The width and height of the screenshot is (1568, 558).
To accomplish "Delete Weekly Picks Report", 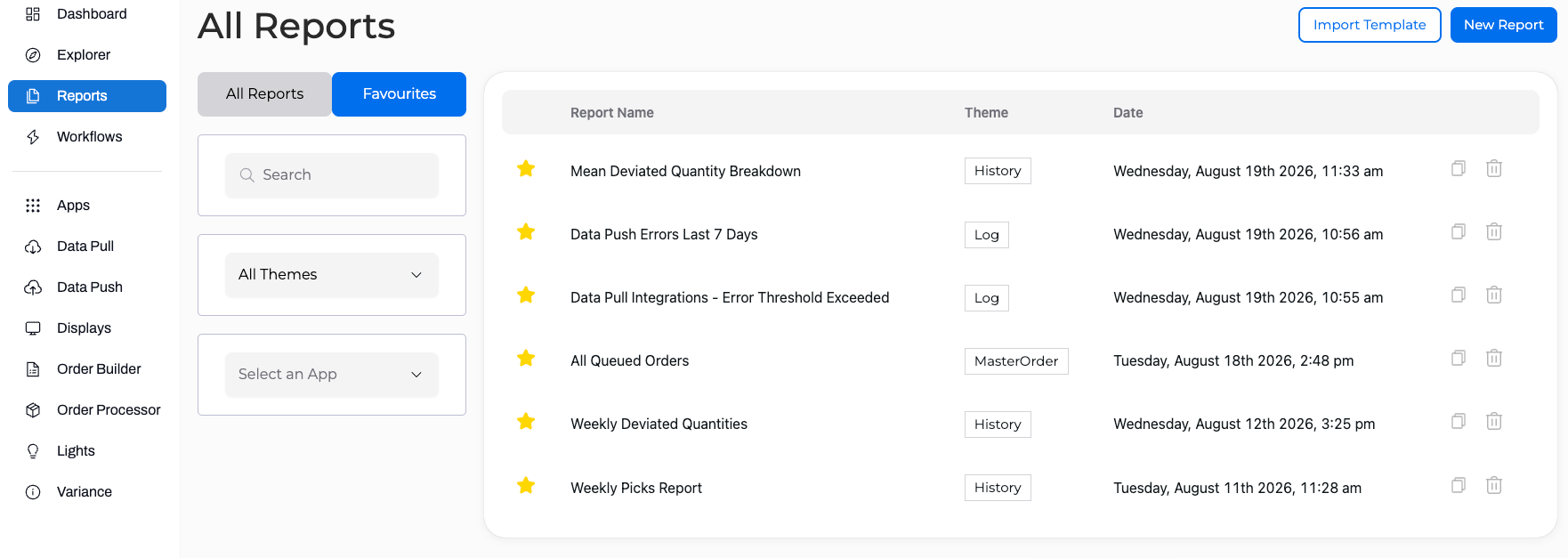I will coord(1494,485).
